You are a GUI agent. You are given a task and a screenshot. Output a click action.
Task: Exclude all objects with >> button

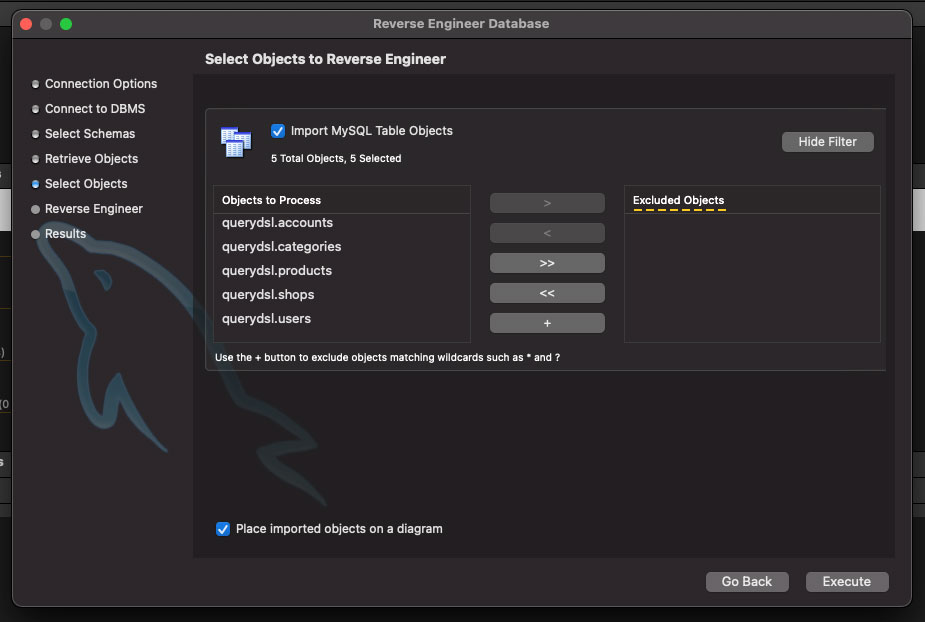point(547,263)
